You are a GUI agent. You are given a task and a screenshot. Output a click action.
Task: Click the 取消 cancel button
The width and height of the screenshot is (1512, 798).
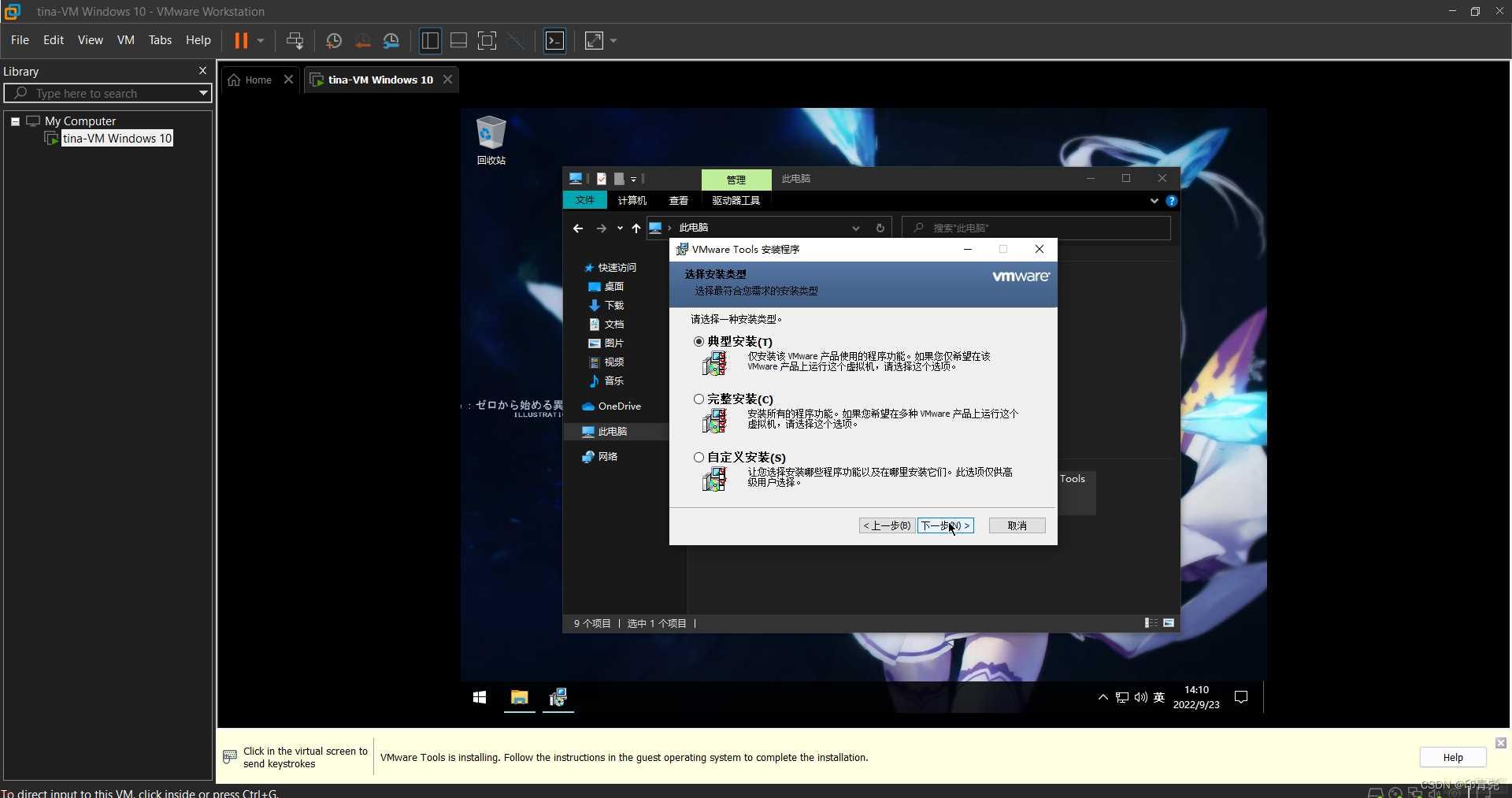click(1017, 525)
